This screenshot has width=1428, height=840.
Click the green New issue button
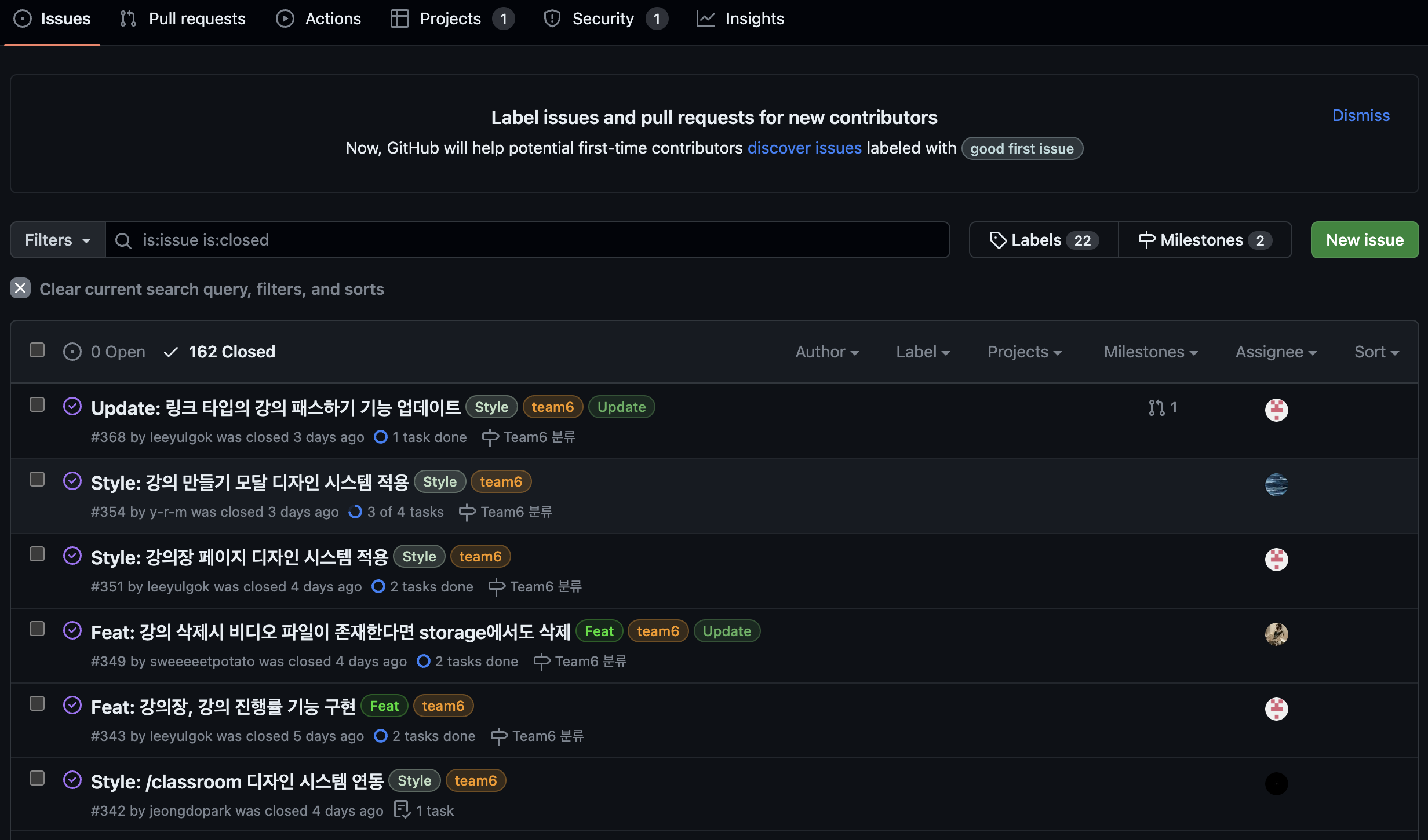pyautogui.click(x=1364, y=240)
